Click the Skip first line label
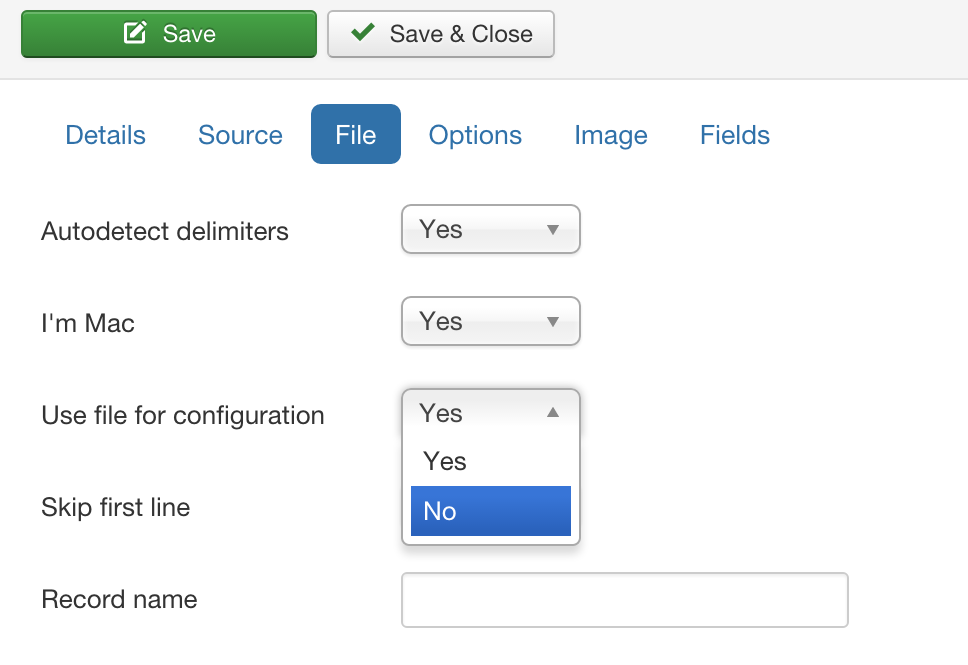 click(115, 508)
